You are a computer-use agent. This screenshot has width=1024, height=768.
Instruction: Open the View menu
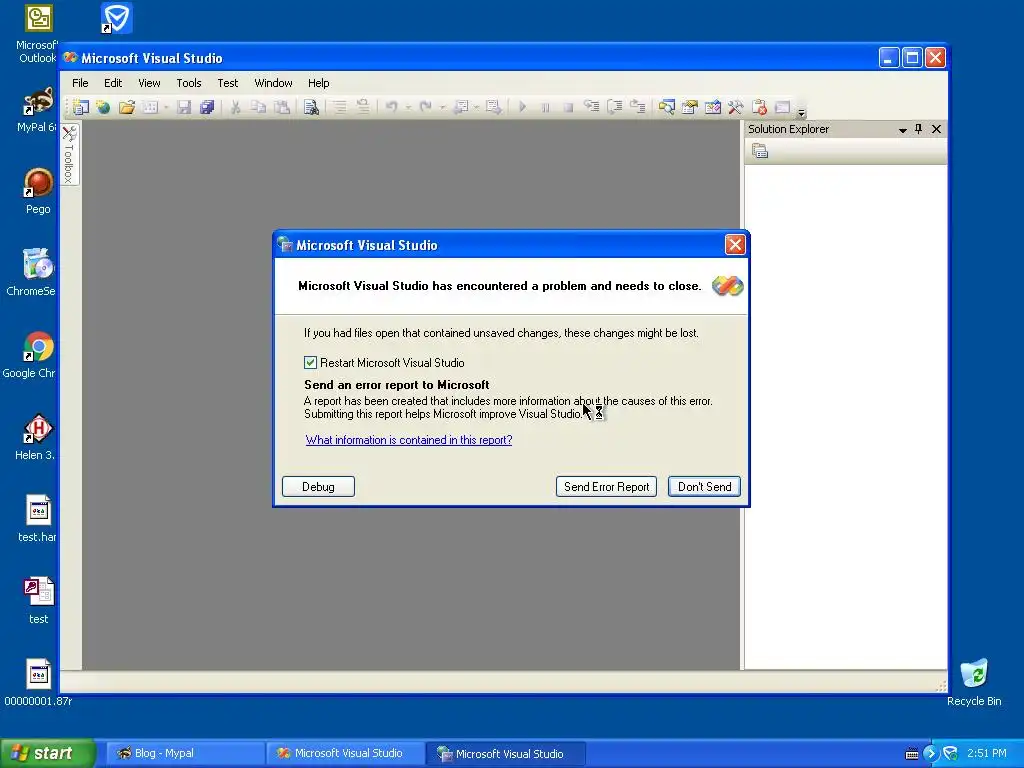[x=149, y=83]
